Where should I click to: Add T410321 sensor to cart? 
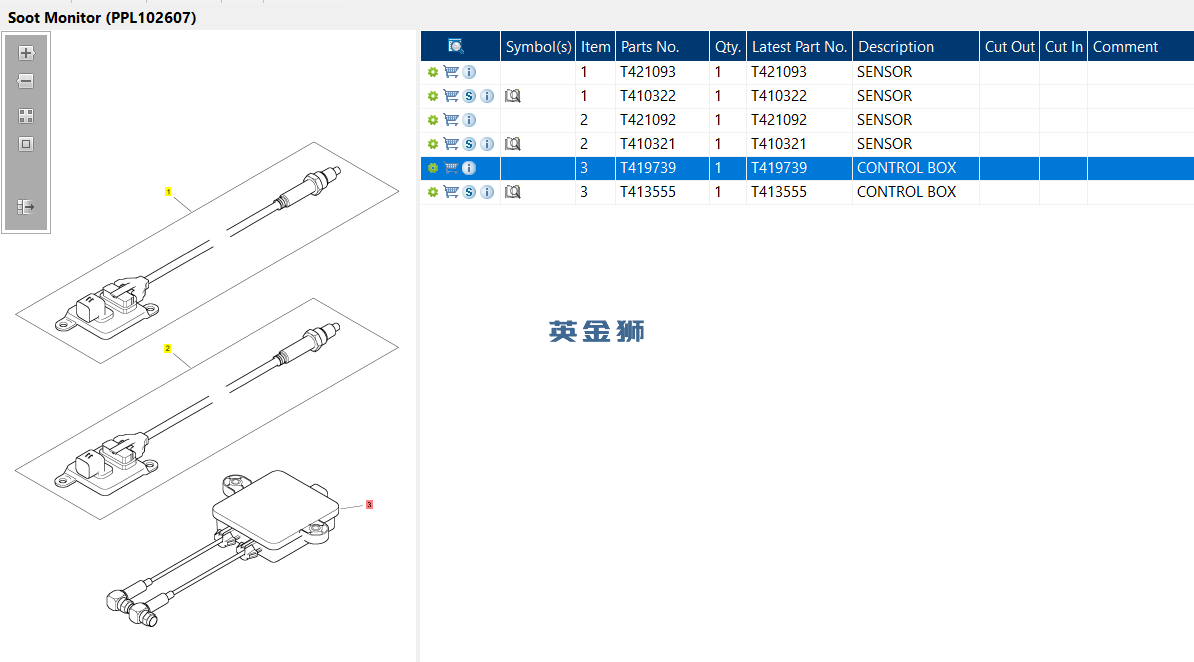tap(451, 144)
